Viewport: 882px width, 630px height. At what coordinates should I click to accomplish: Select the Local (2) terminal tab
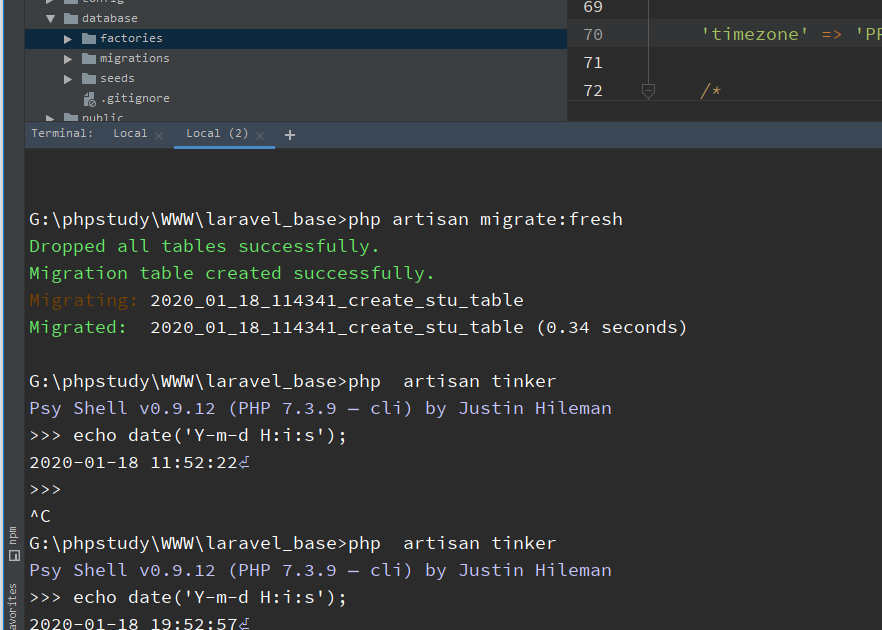[x=217, y=133]
